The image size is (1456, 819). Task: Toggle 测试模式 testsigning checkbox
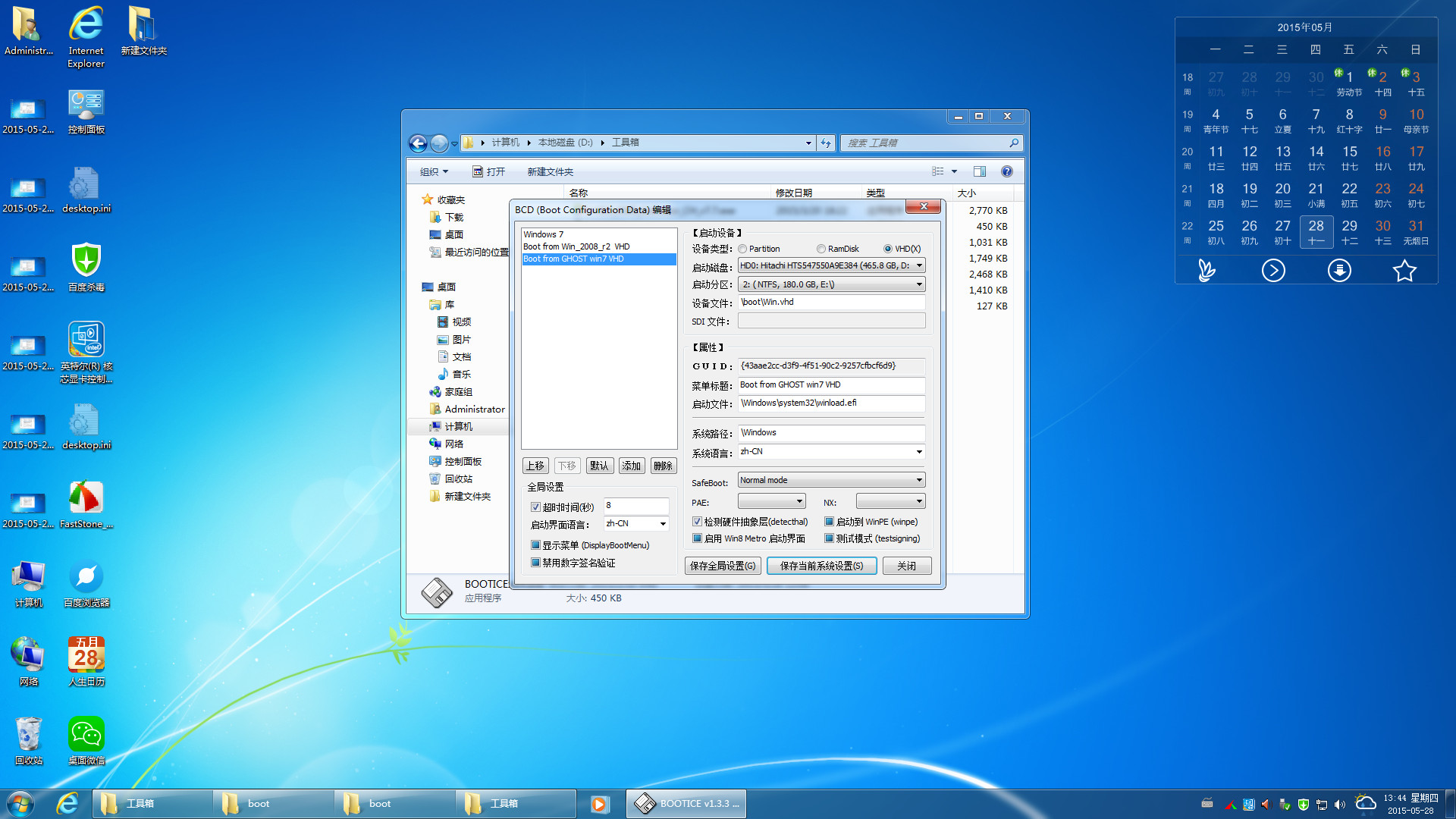(x=829, y=538)
